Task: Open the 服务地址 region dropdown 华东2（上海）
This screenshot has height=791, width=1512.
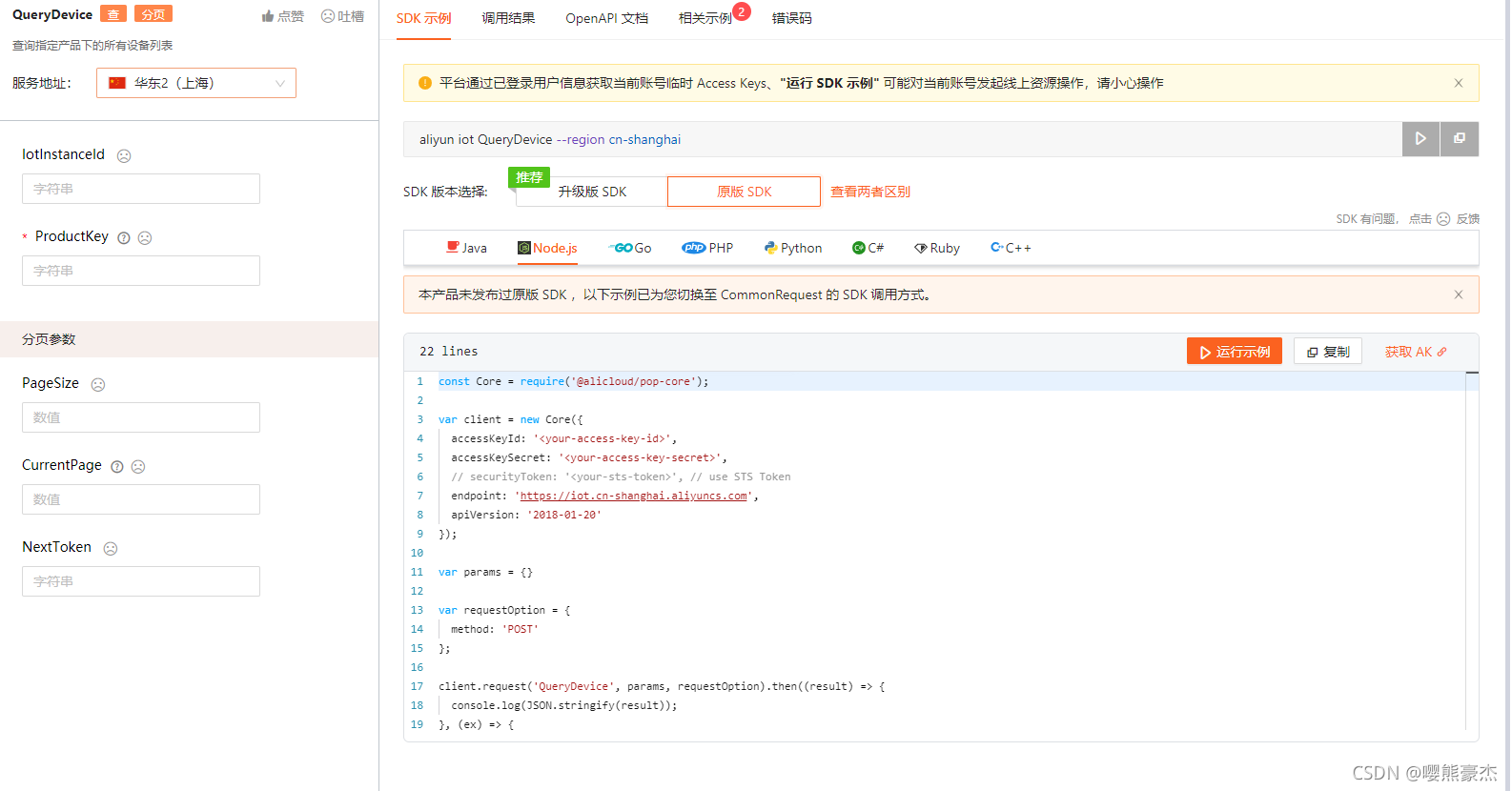Action: tap(196, 83)
